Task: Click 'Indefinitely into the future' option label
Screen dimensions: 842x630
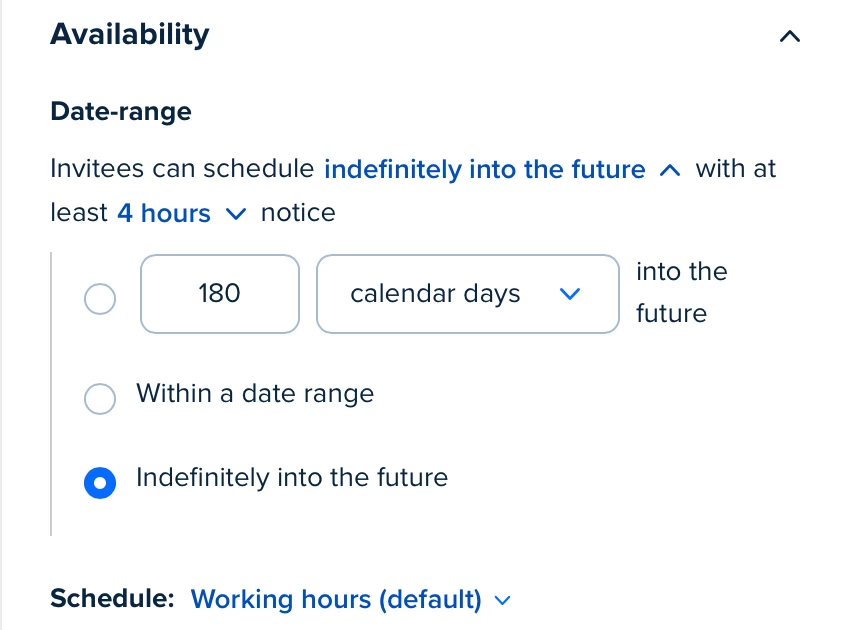Action: point(292,478)
